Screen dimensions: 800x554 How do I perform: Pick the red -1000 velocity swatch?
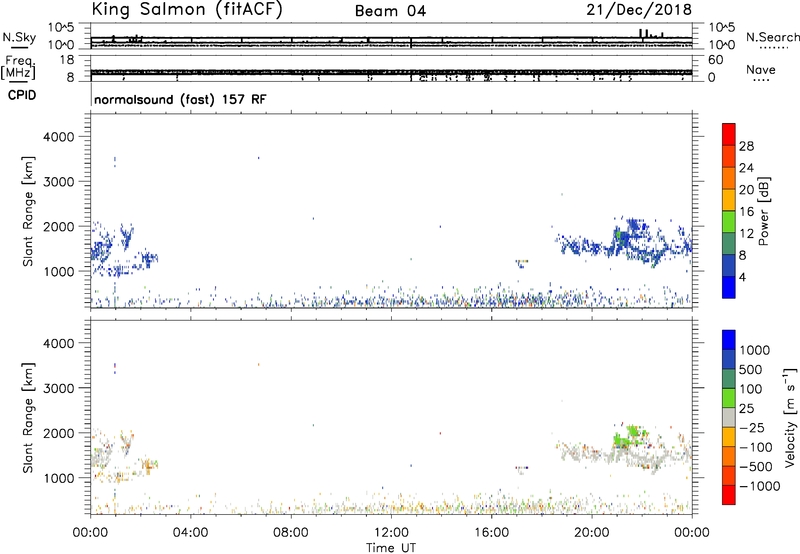[x=729, y=495]
